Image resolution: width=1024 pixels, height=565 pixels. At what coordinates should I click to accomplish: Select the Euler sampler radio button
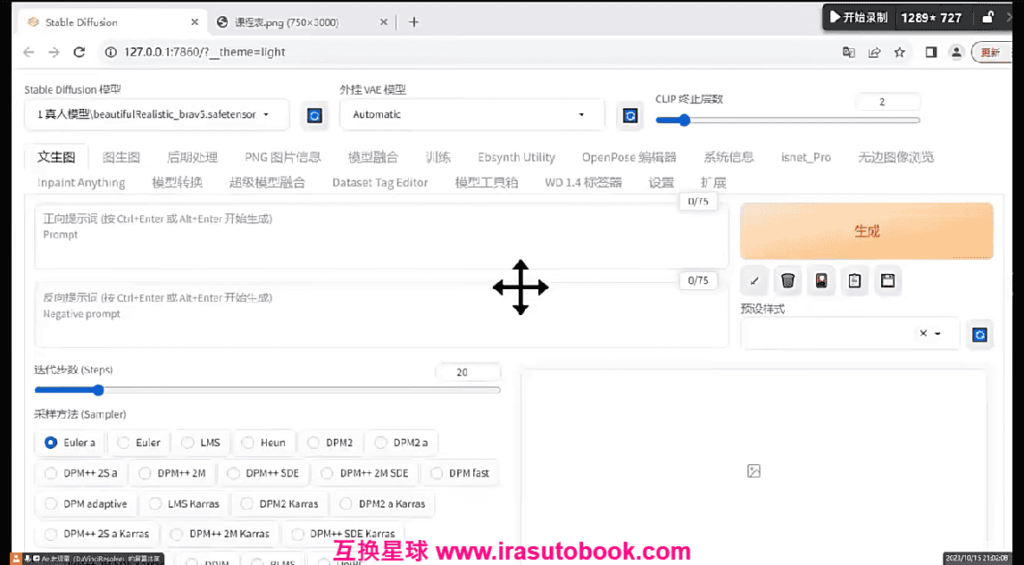tap(123, 442)
